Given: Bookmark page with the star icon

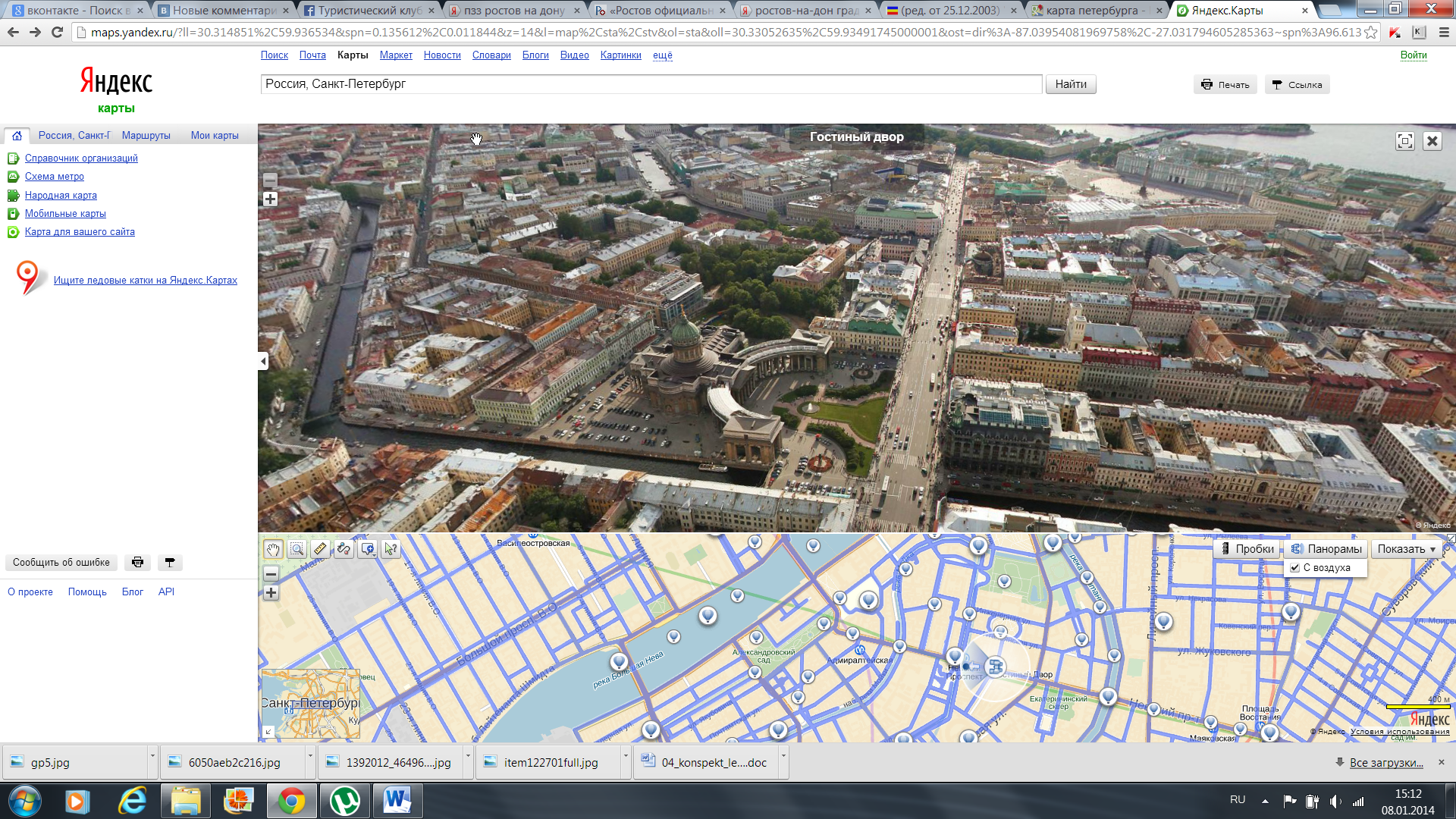Looking at the screenshot, I should [x=1370, y=33].
